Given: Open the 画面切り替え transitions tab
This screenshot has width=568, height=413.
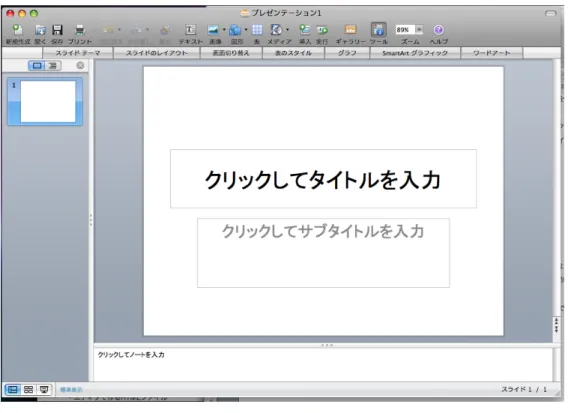Looking at the screenshot, I should pyautogui.click(x=231, y=53).
